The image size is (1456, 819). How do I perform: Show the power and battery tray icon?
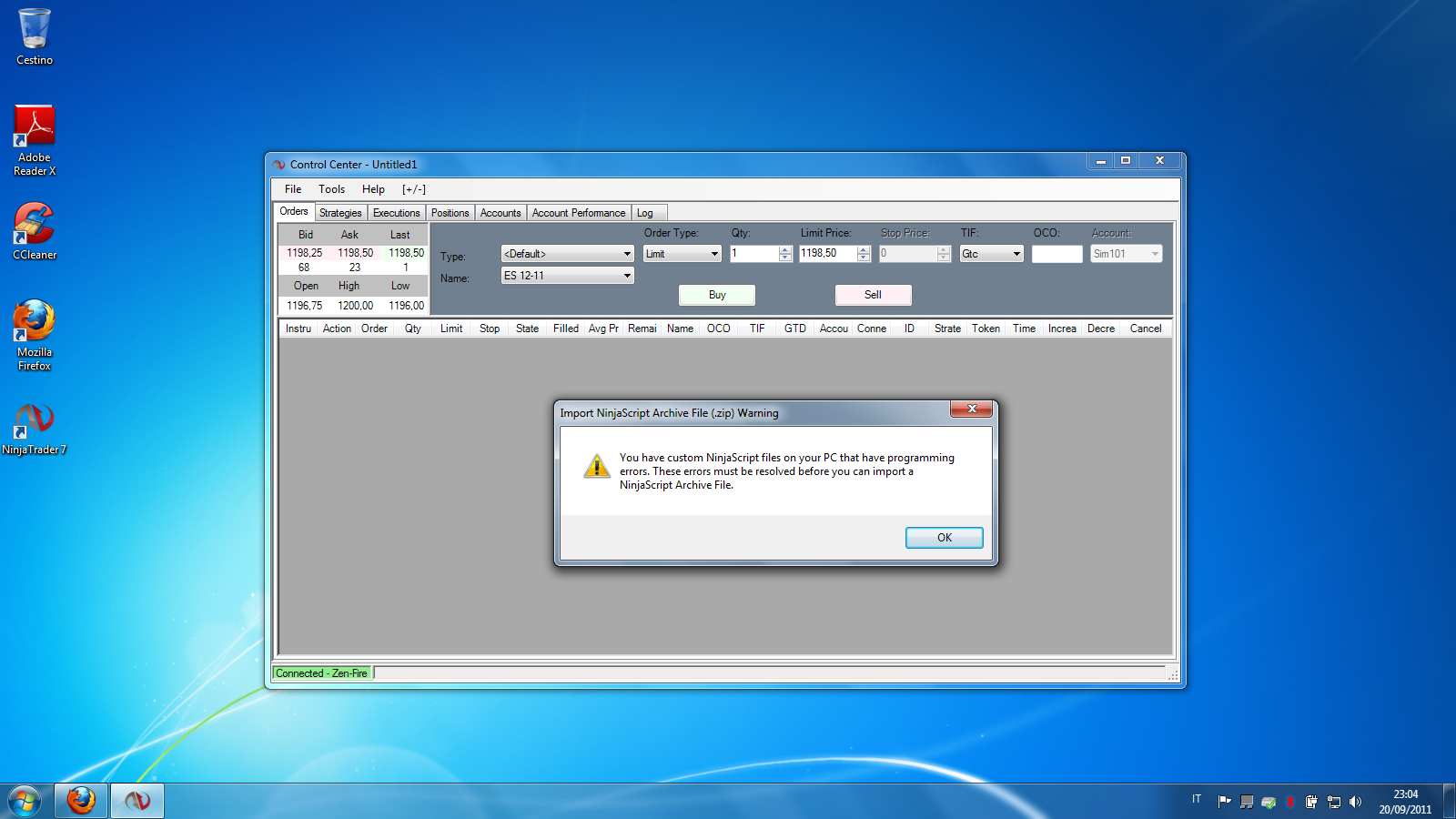[1311, 802]
